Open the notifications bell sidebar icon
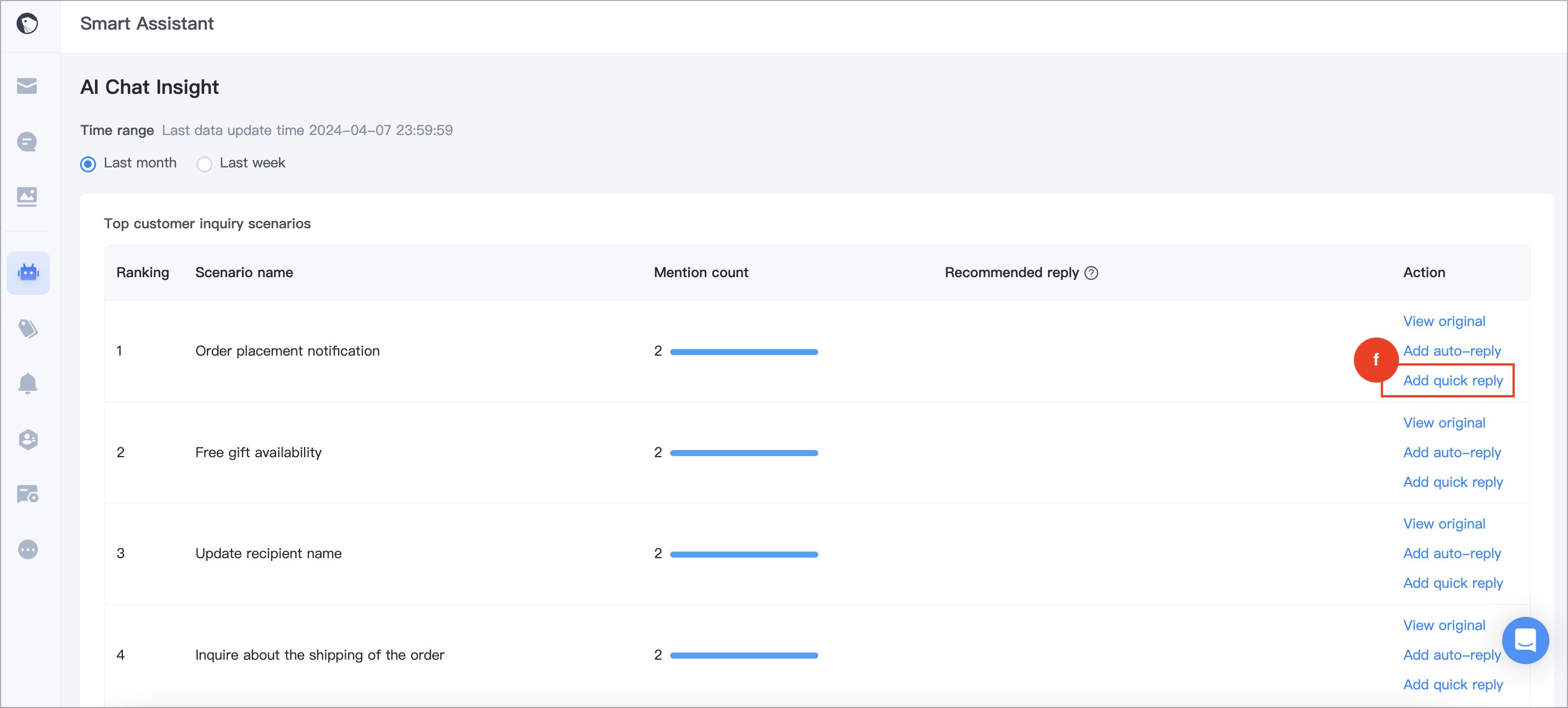Viewport: 1568px width, 708px height. tap(28, 384)
